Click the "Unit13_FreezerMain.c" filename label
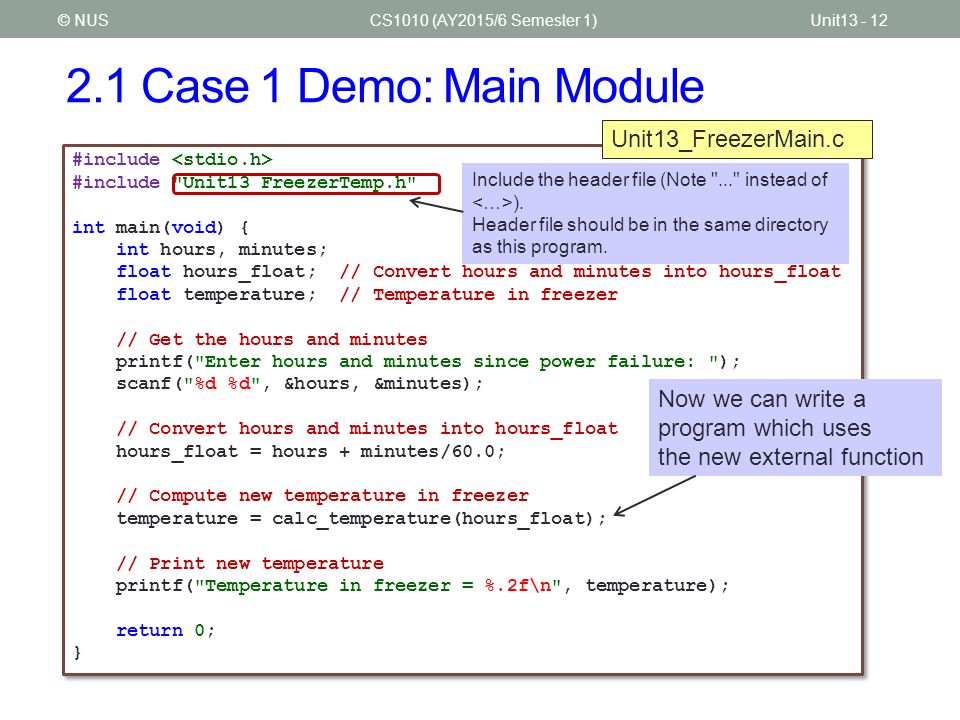 tap(737, 140)
